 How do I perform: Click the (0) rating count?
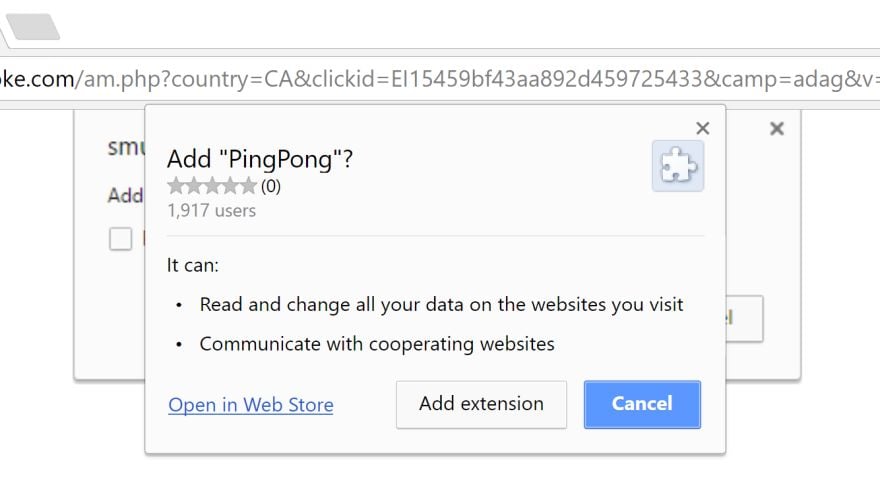pos(271,186)
